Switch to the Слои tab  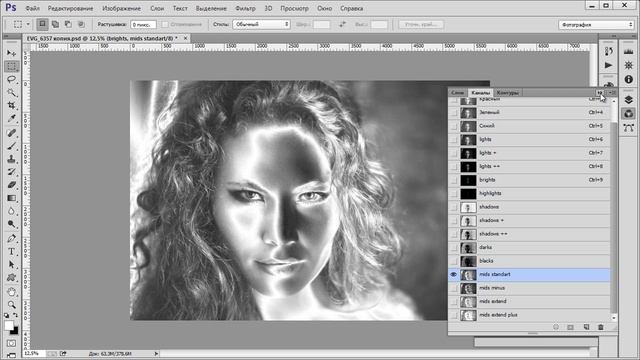click(x=458, y=93)
